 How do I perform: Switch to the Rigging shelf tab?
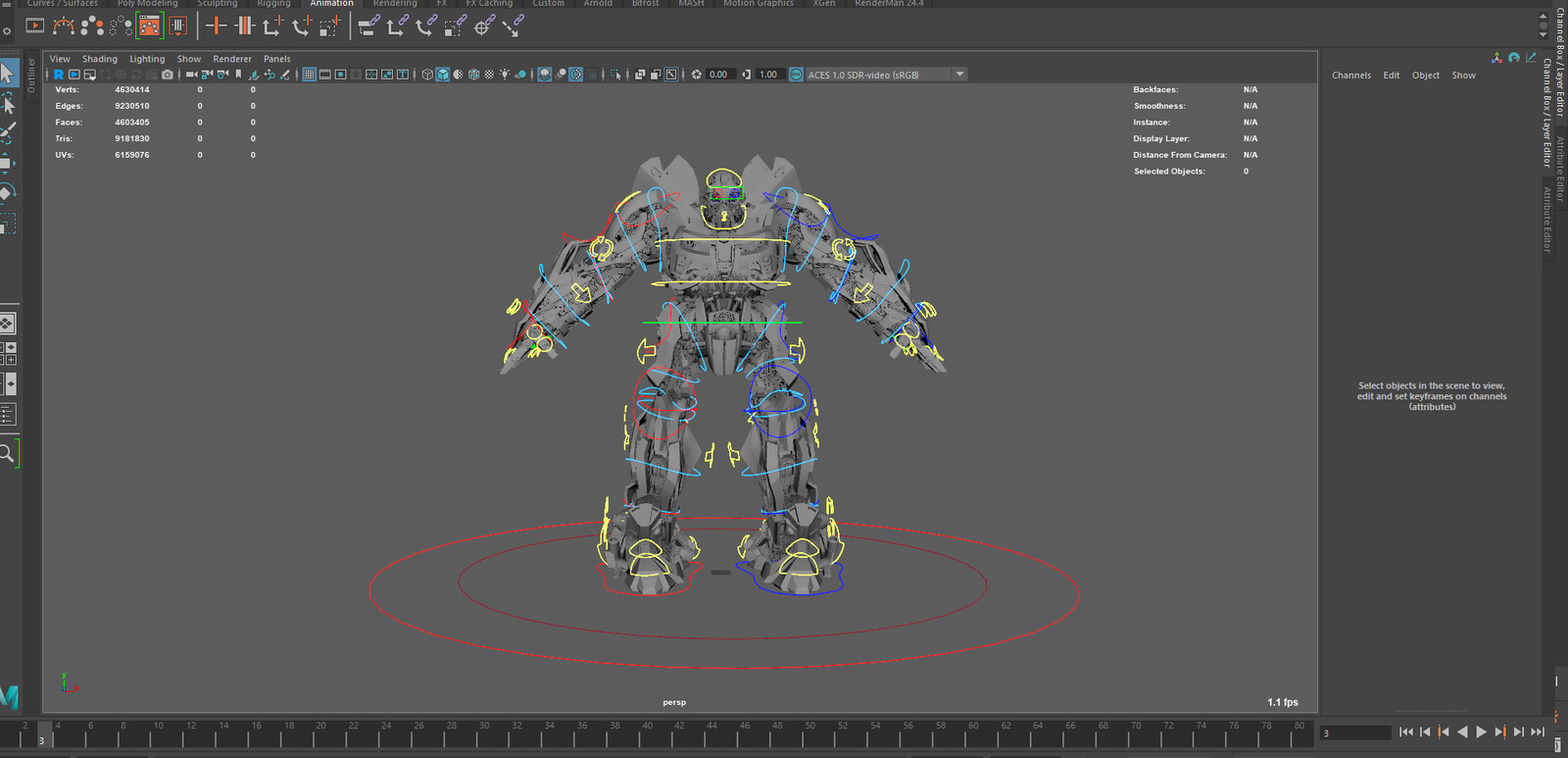pos(273,4)
